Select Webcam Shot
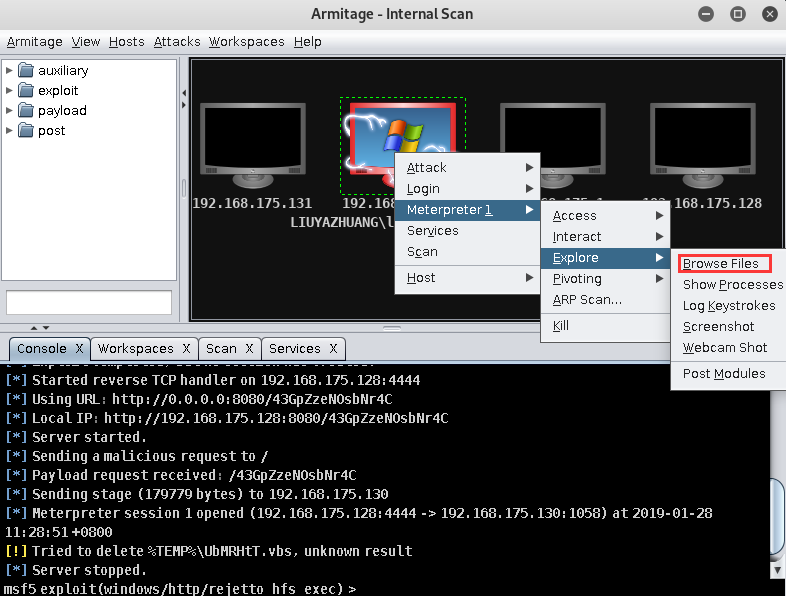 [x=728, y=348]
